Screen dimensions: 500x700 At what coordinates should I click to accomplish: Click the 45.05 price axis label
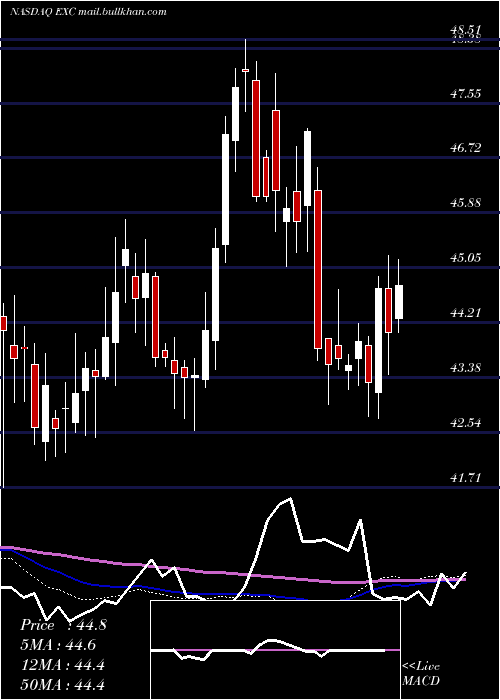(x=466, y=258)
